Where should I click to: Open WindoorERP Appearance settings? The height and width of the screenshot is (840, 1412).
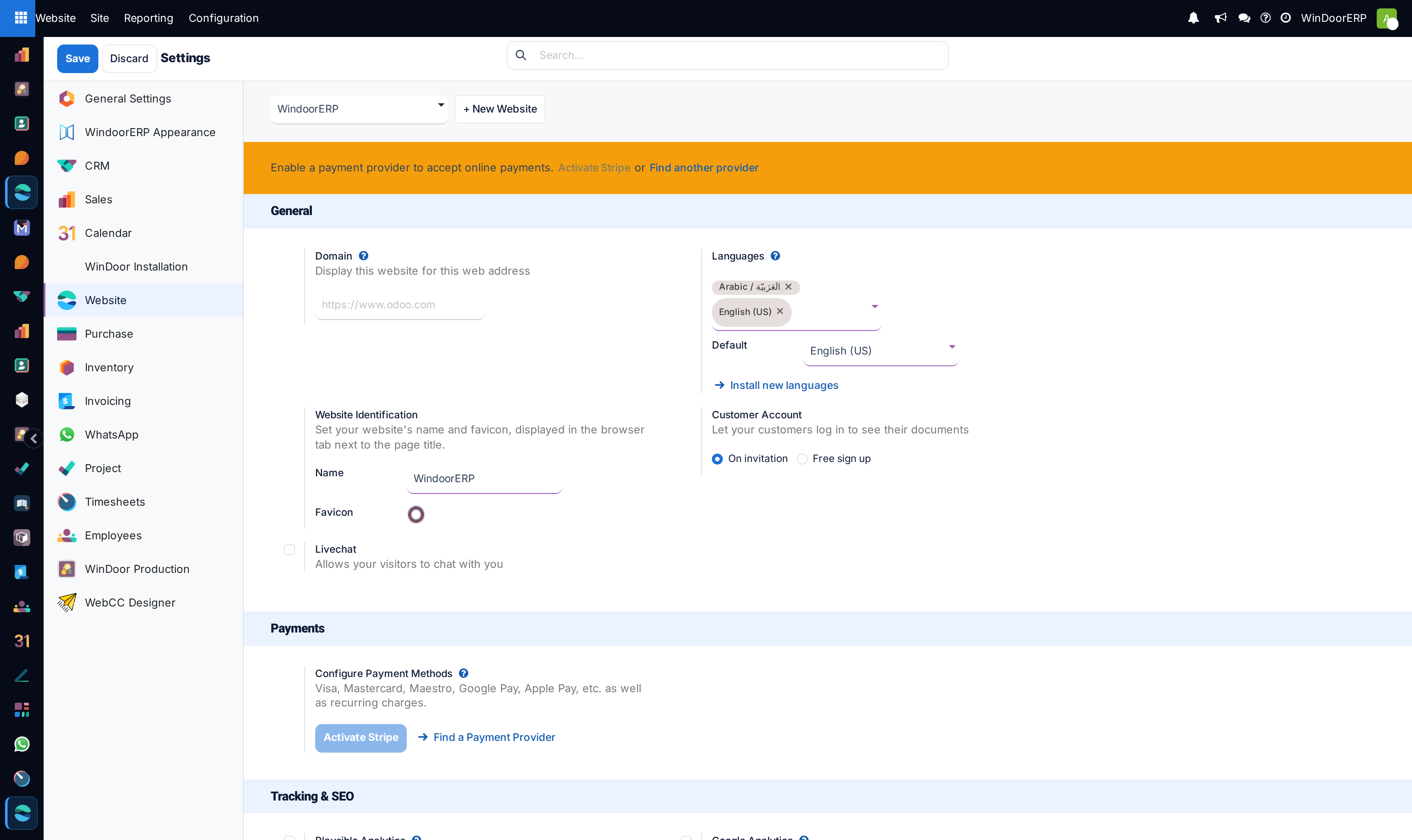coord(144,132)
